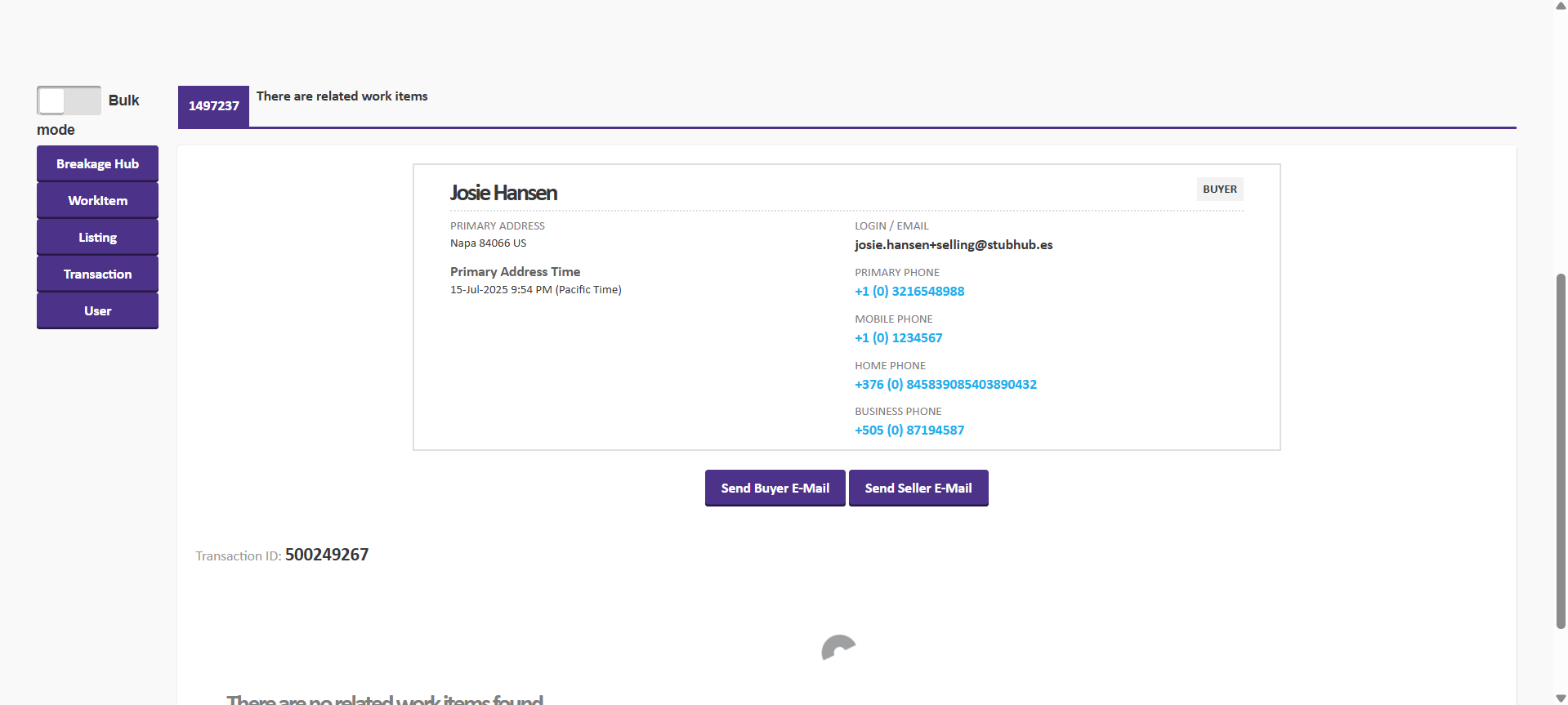Click the BUYER badge label

click(1219, 190)
